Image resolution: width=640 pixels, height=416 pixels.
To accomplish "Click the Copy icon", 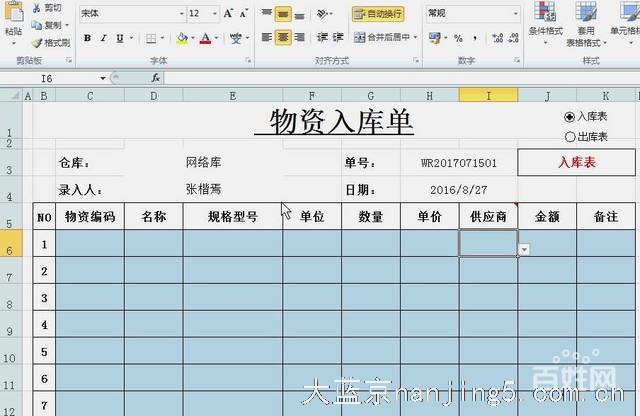I will click(37, 25).
